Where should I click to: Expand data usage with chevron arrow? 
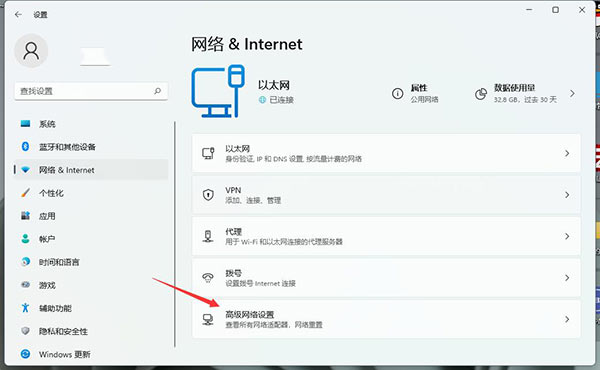(572, 93)
